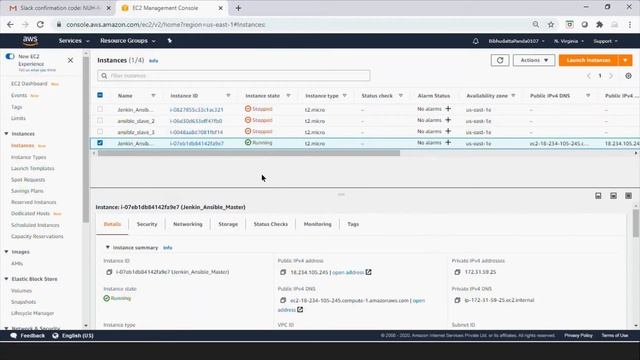The width and height of the screenshot is (640, 360).
Task: Add alarm for the running instance
Action: (x=448, y=143)
